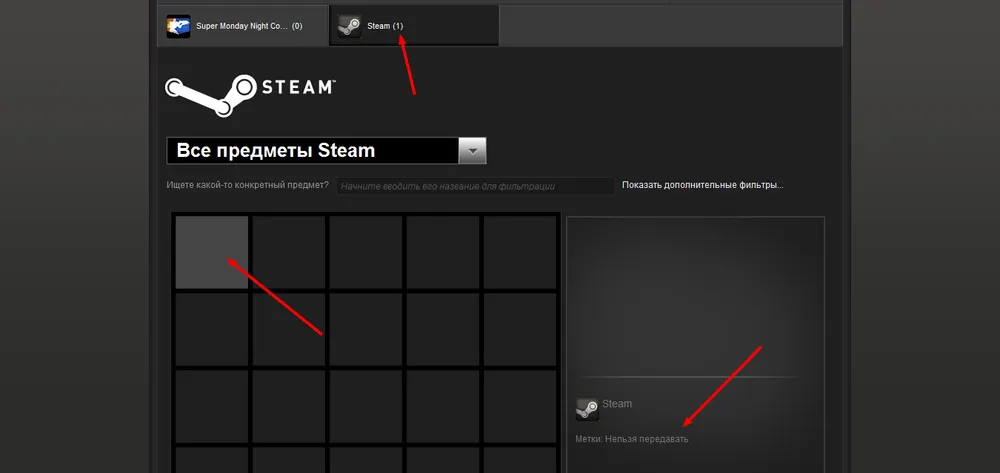Open the Super Monday Night Combat inventory tab
The width and height of the screenshot is (1000, 473).
pyautogui.click(x=243, y=26)
